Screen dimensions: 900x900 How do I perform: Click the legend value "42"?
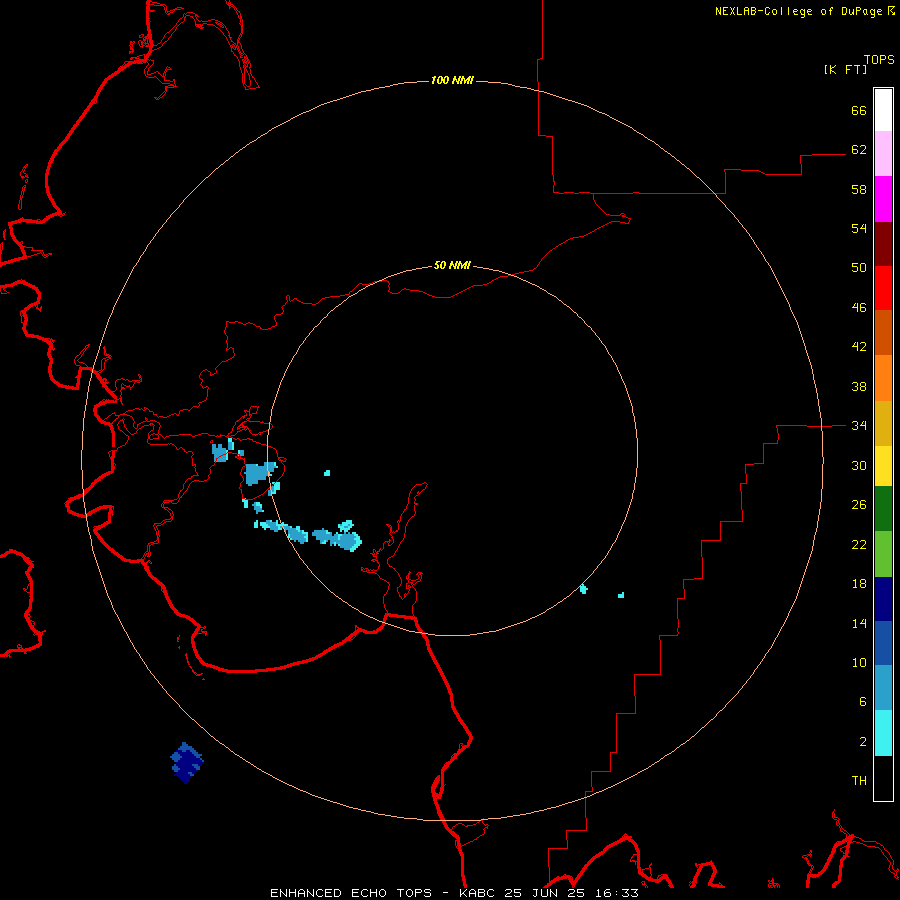[x=859, y=347]
